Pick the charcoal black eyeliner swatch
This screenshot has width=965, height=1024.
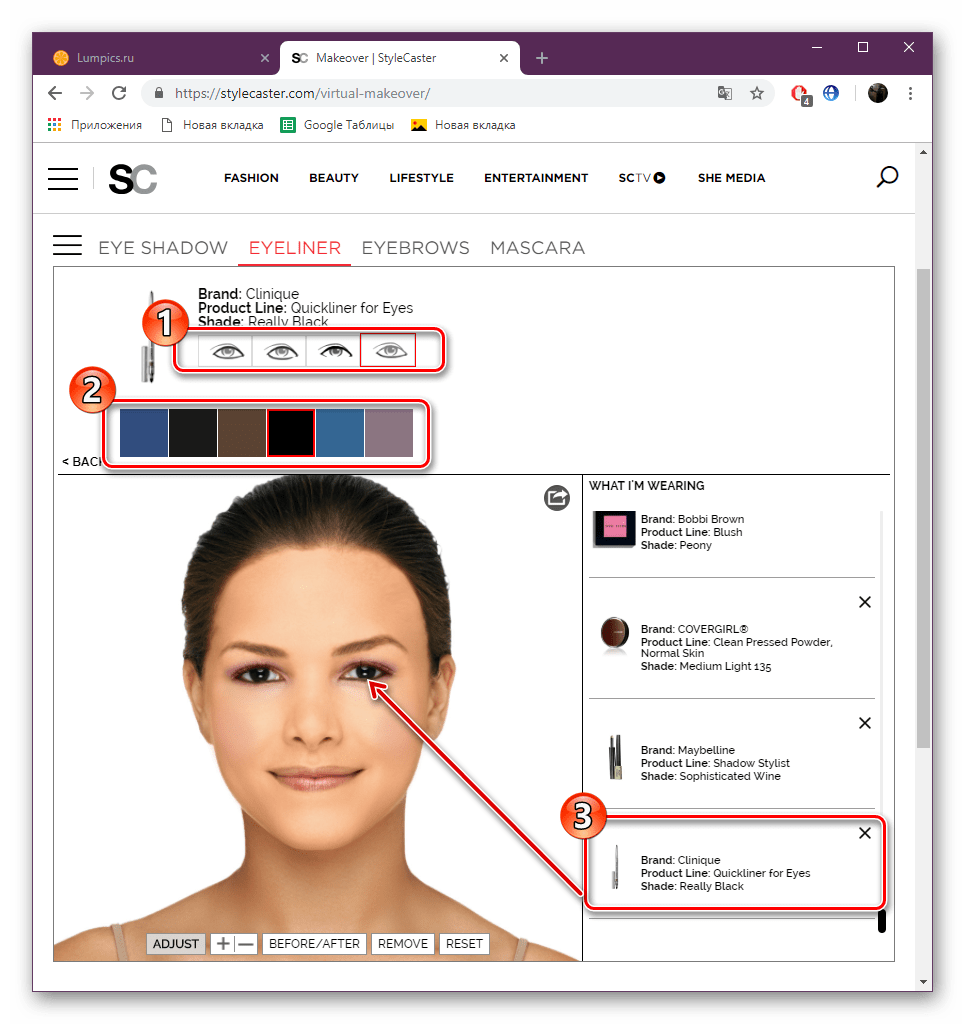click(193, 433)
